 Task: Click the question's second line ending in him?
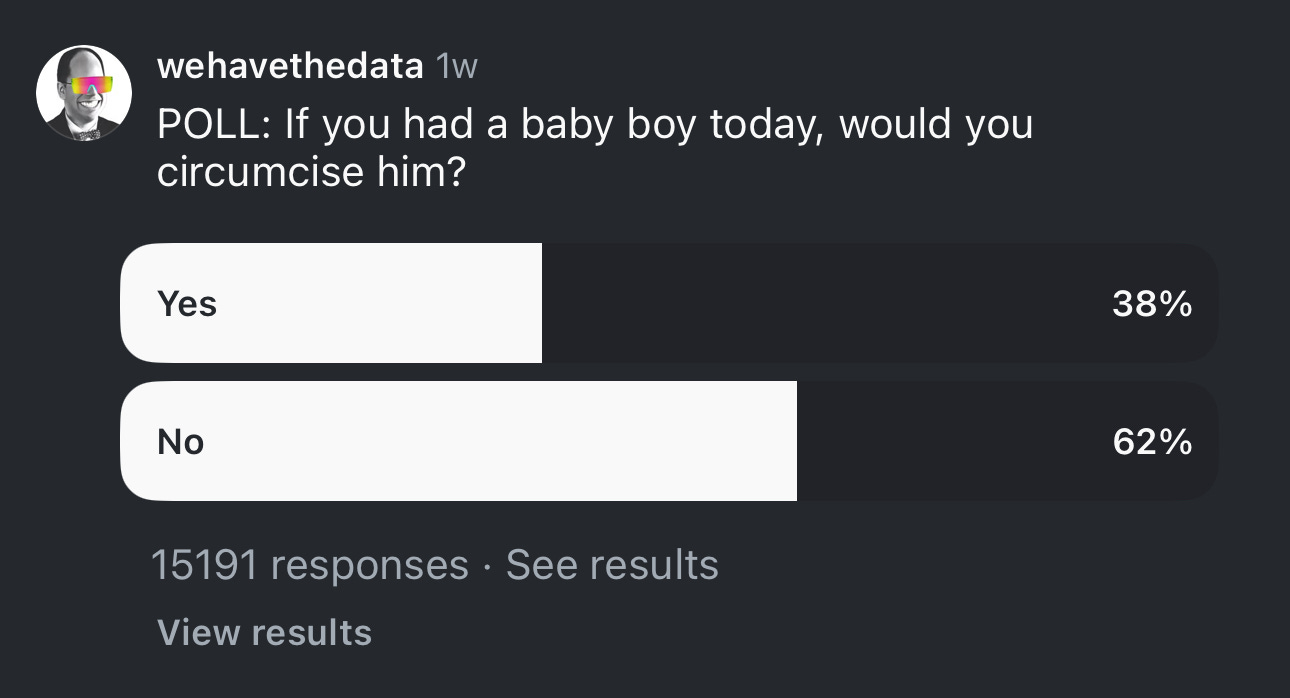[311, 172]
